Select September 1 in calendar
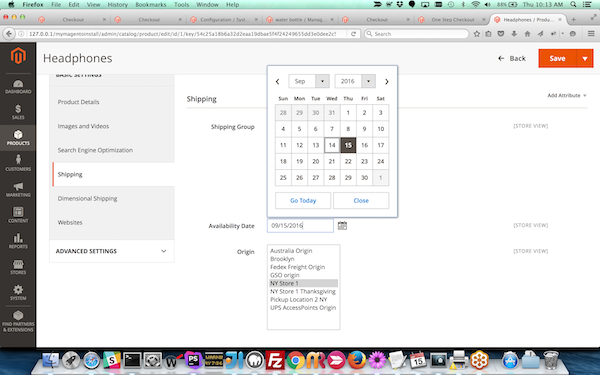The image size is (600, 375). click(348, 112)
